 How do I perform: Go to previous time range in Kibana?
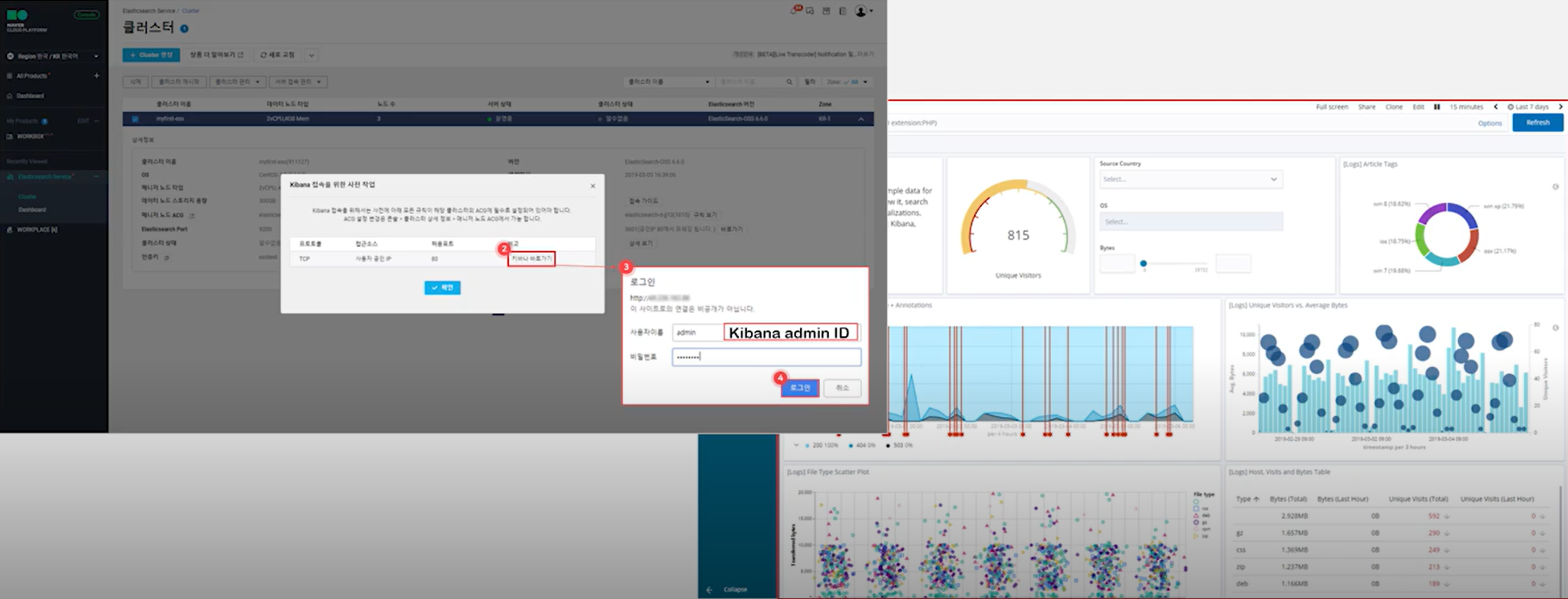[x=1496, y=106]
